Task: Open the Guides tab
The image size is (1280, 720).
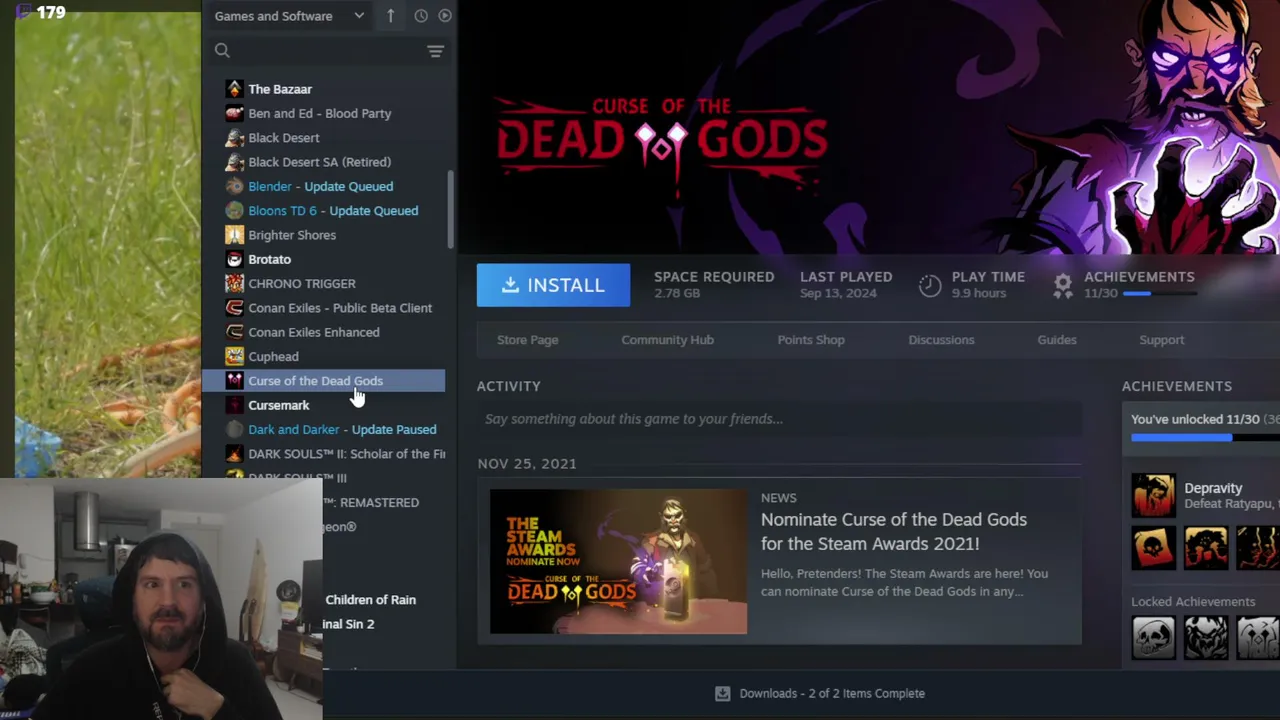Action: pos(1057,340)
